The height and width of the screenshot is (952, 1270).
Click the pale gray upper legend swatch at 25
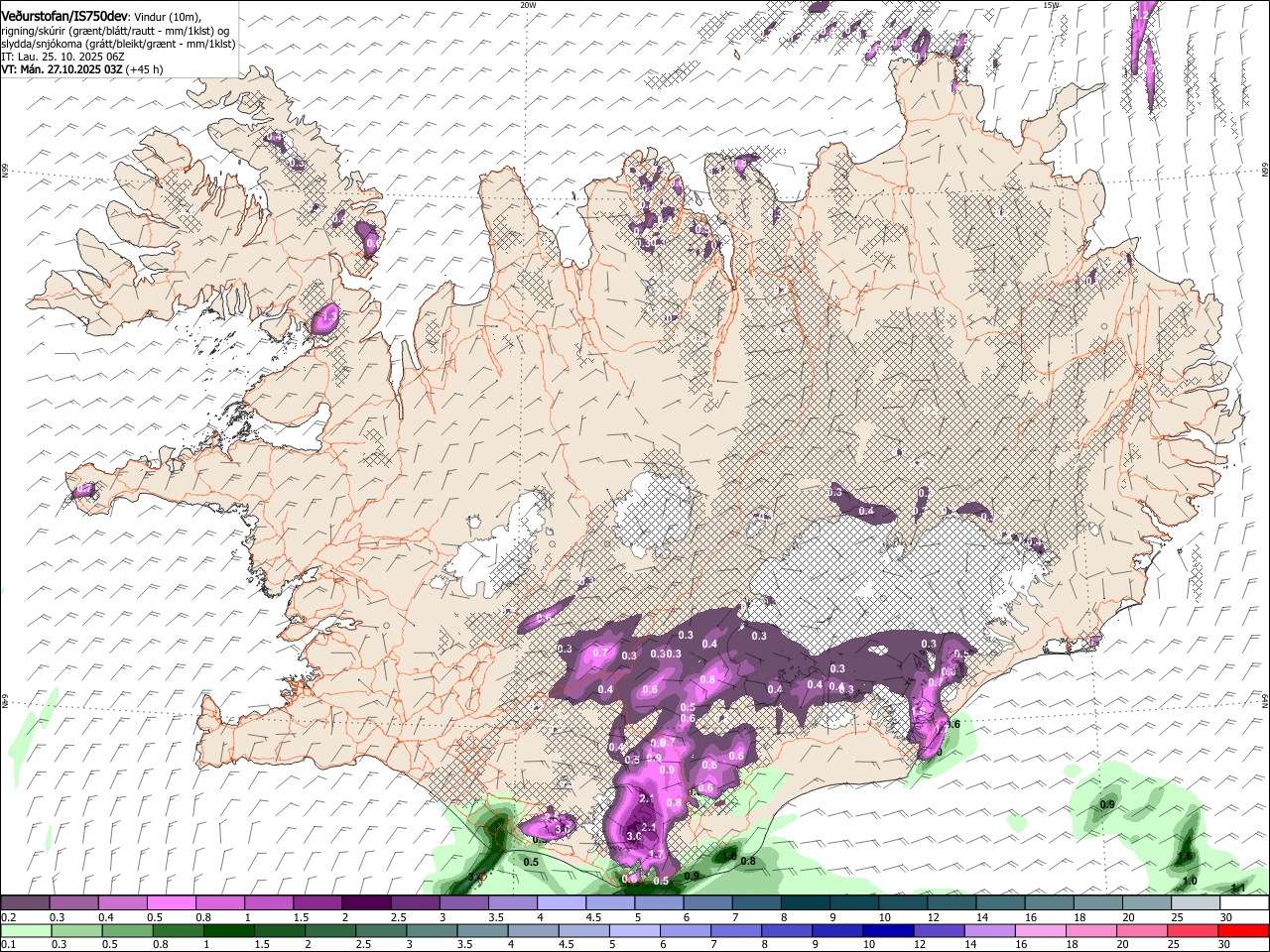pyautogui.click(x=1196, y=903)
